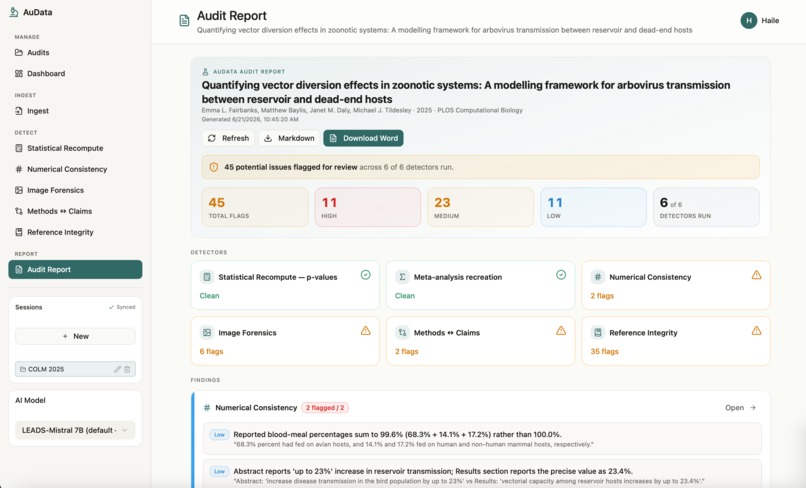
Task: Click the Audit Report page header icon
Action: [x=184, y=21]
